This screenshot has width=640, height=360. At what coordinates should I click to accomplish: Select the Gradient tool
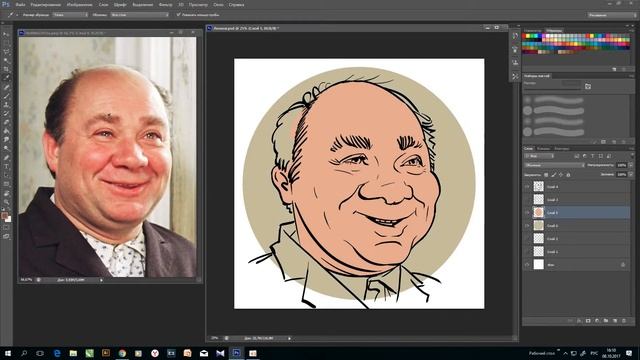[6, 131]
